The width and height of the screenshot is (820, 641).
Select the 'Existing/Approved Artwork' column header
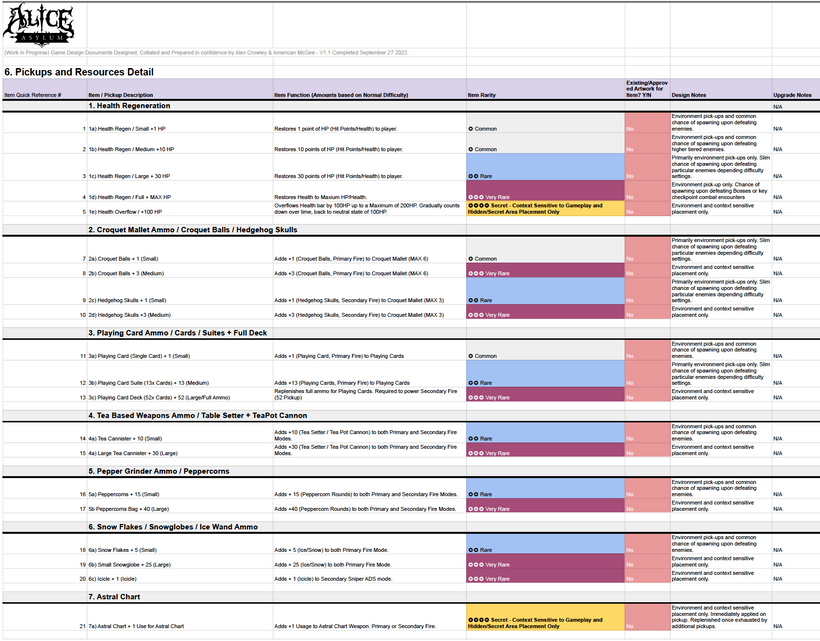[x=647, y=89]
